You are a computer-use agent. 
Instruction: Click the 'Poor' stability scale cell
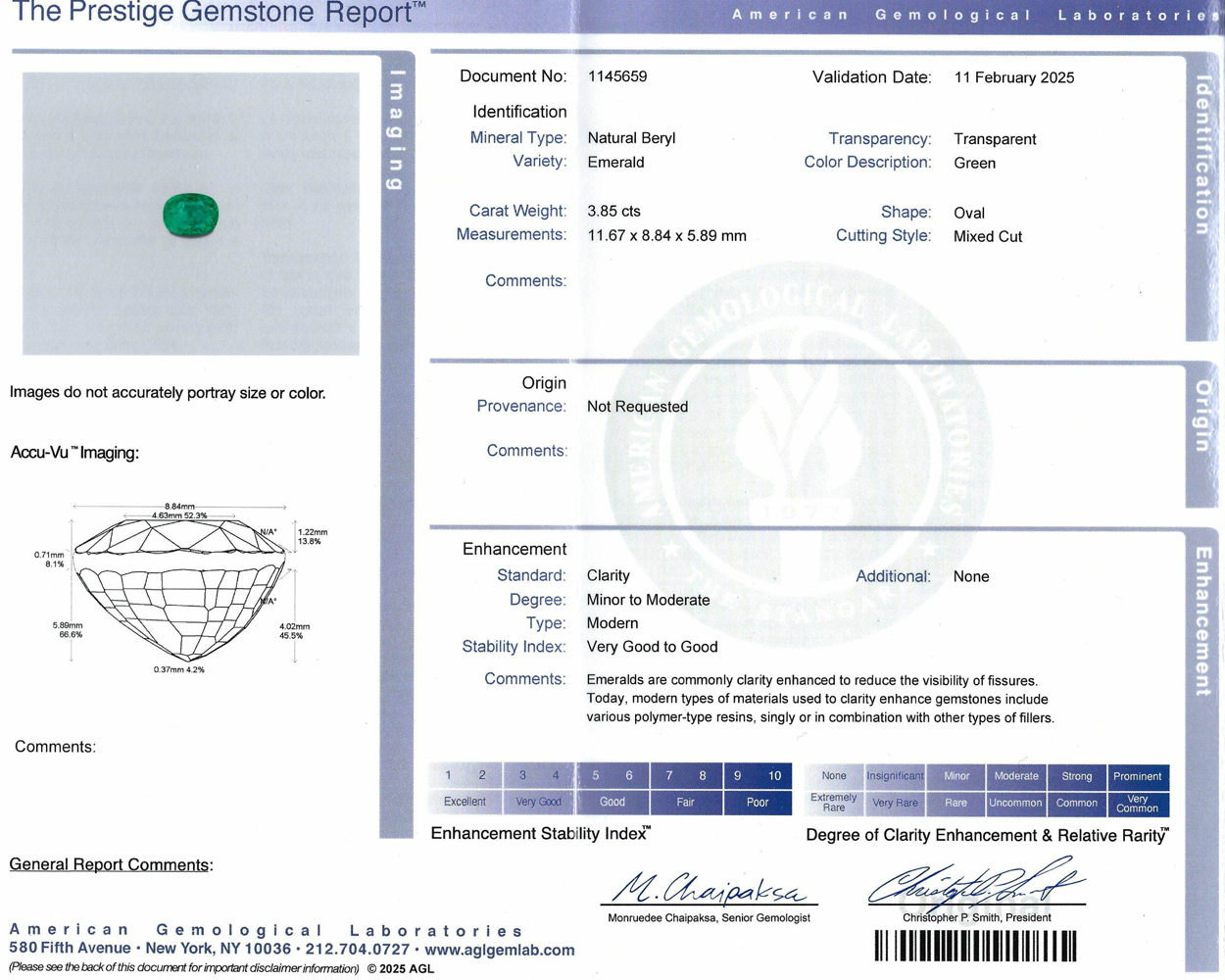[758, 802]
